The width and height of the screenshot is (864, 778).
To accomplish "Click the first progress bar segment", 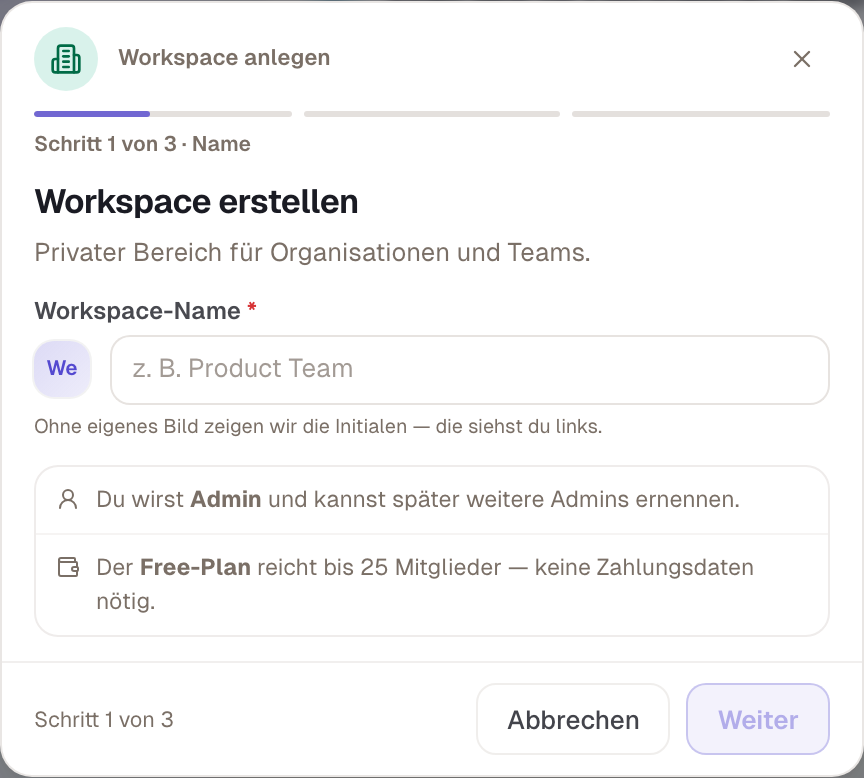I will 163,114.
